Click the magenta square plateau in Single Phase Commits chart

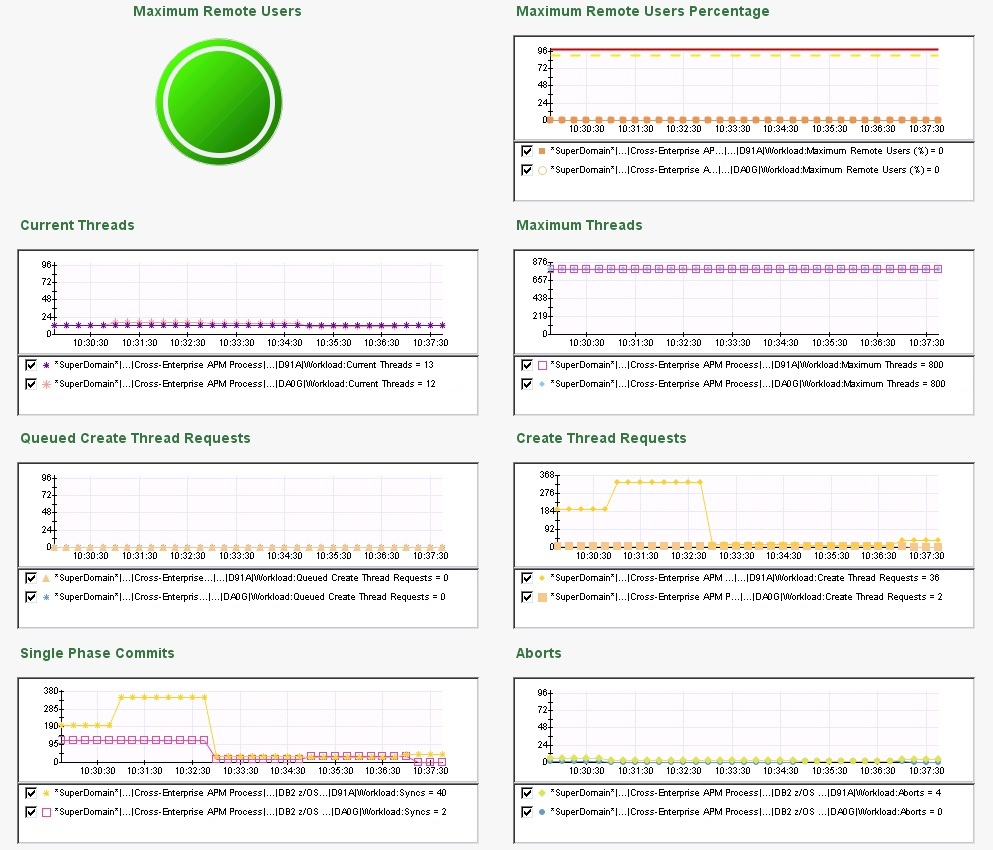(133, 740)
